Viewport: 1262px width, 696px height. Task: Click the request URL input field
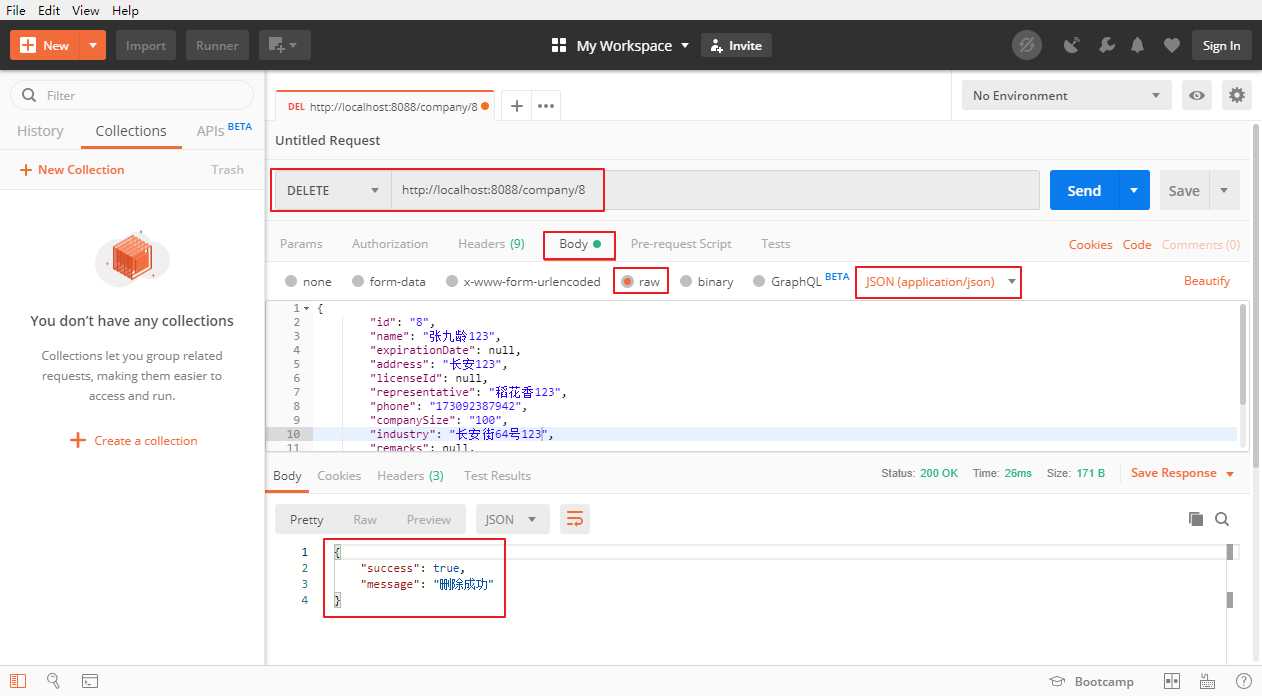(715, 190)
